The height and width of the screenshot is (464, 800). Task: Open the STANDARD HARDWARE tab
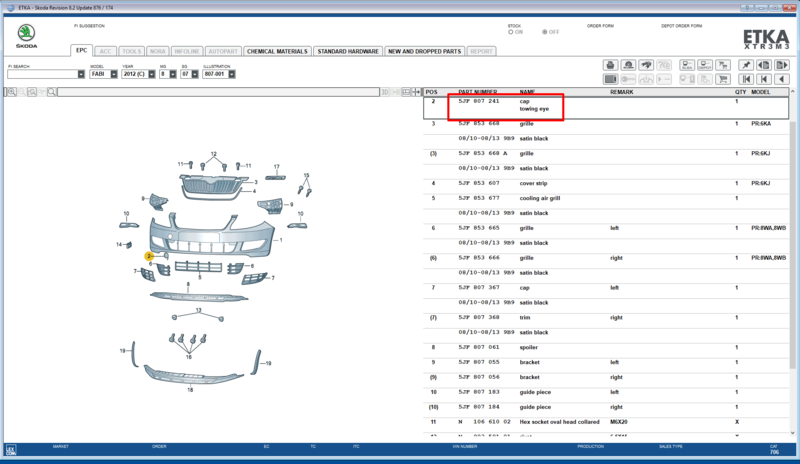(x=348, y=52)
